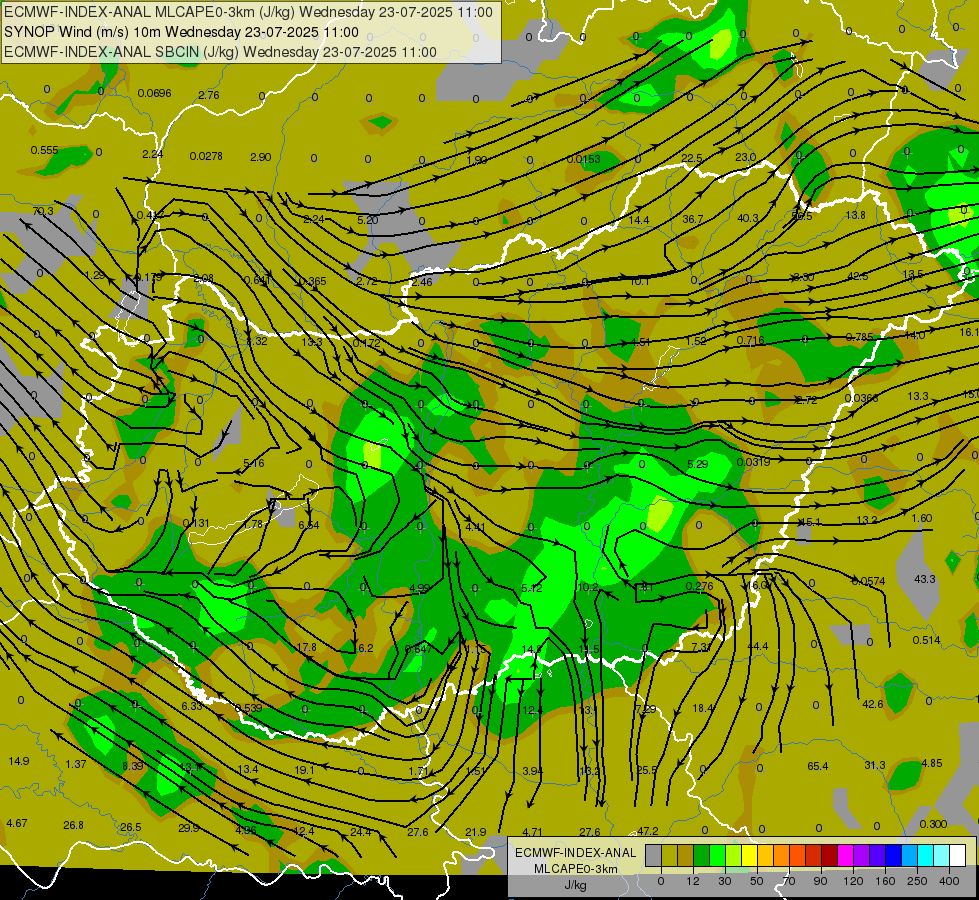Click the map value 42.6
Viewport: 979px width, 900px height.
coord(872,704)
